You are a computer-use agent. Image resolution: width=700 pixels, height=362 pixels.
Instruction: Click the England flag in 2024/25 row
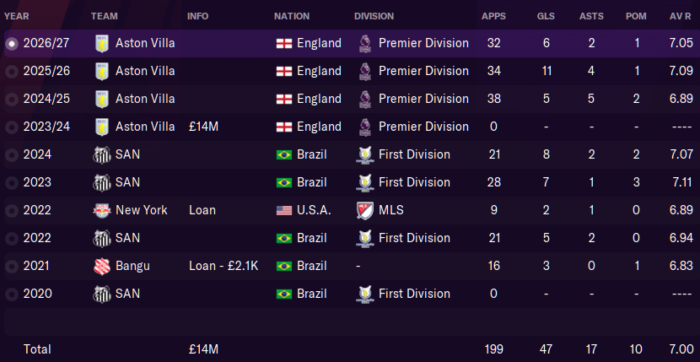tap(284, 99)
